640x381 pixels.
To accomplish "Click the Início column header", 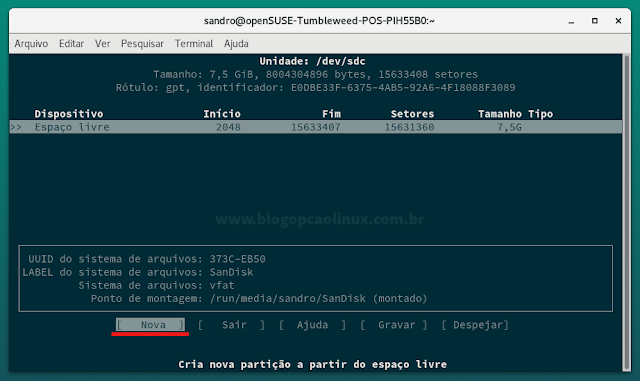I will pos(222,114).
